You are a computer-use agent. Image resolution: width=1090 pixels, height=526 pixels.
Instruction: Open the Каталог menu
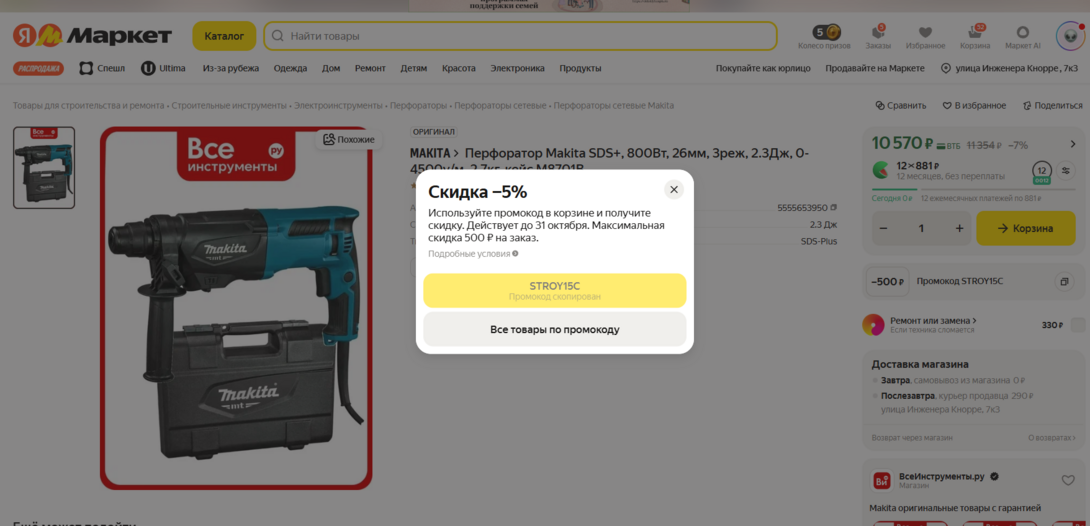coord(224,36)
